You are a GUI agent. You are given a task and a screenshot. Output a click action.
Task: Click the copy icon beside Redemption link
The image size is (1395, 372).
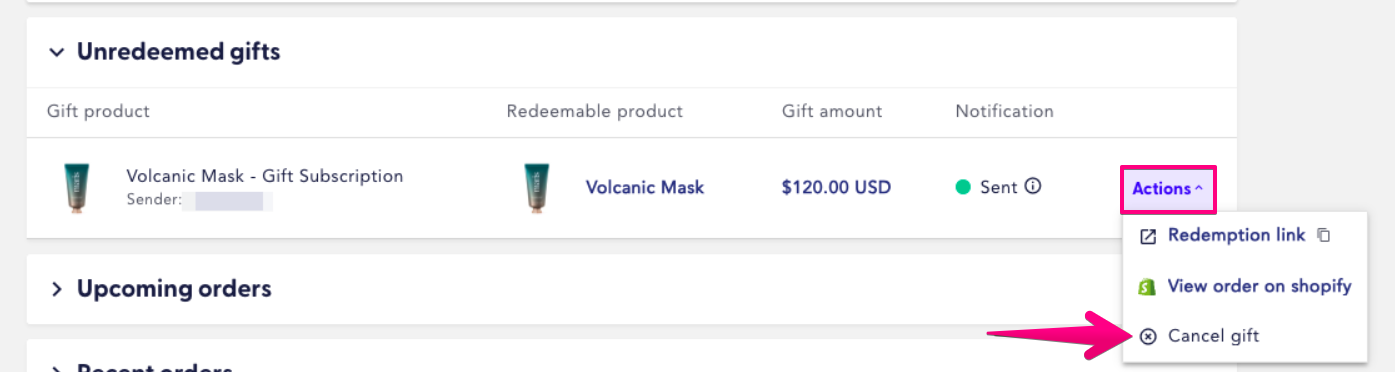click(1323, 236)
